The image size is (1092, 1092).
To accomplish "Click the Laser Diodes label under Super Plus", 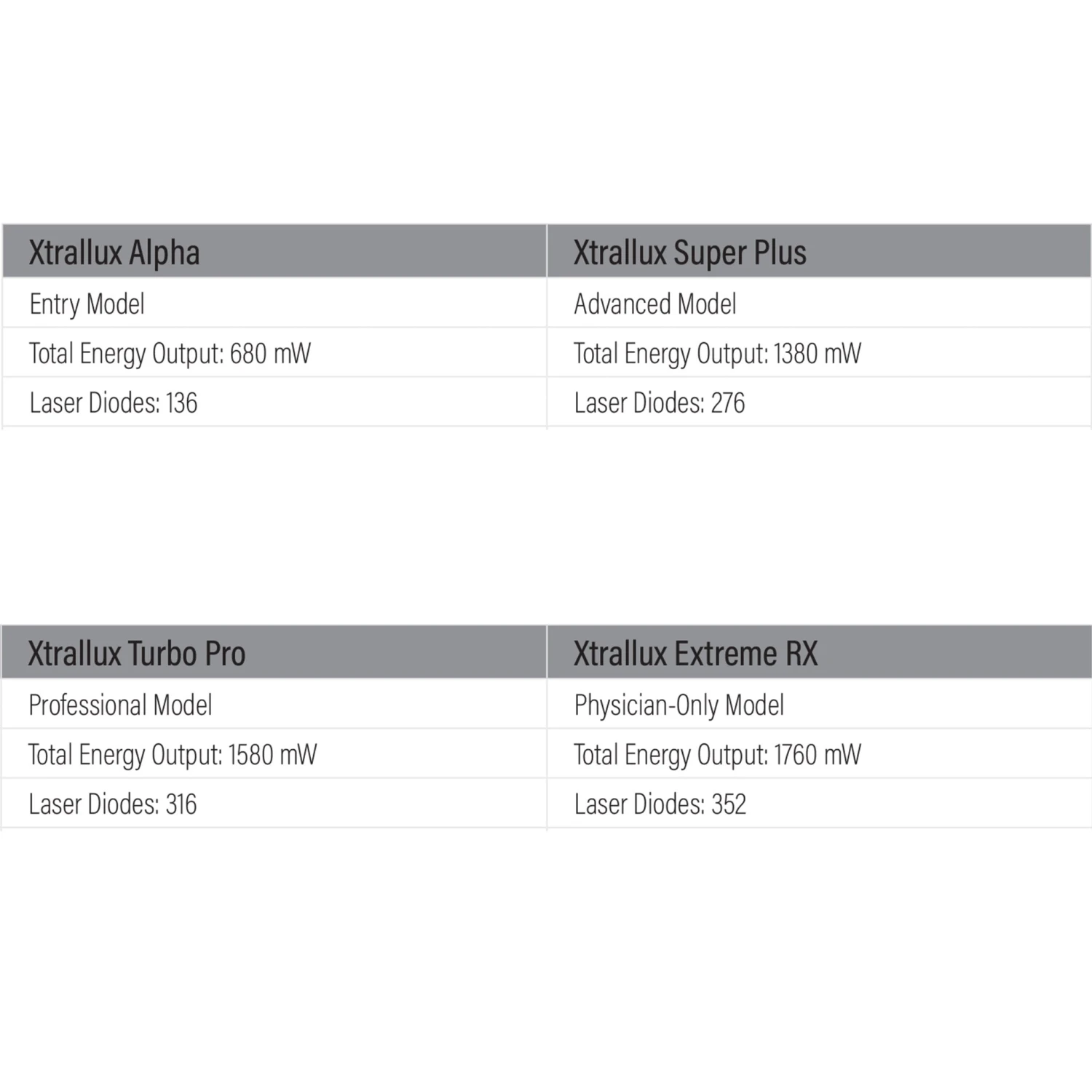I will [638, 403].
